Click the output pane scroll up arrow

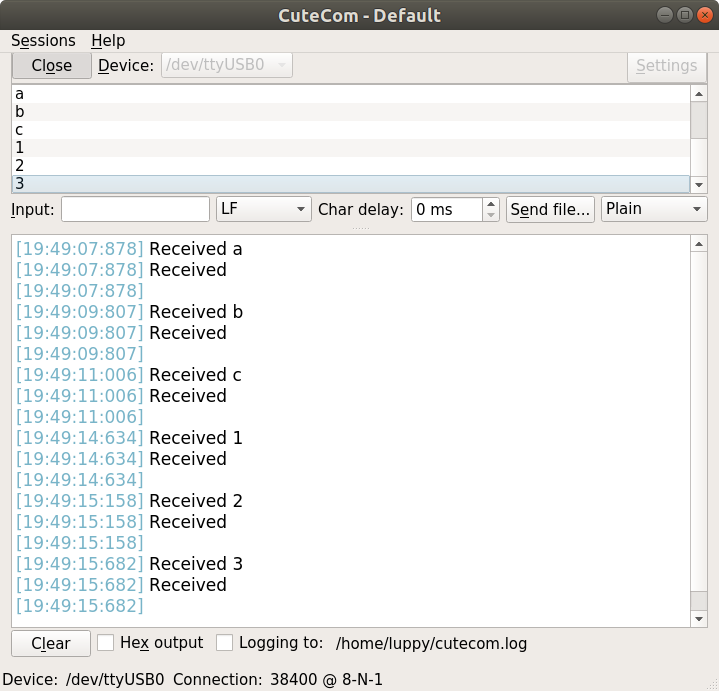click(x=699, y=244)
